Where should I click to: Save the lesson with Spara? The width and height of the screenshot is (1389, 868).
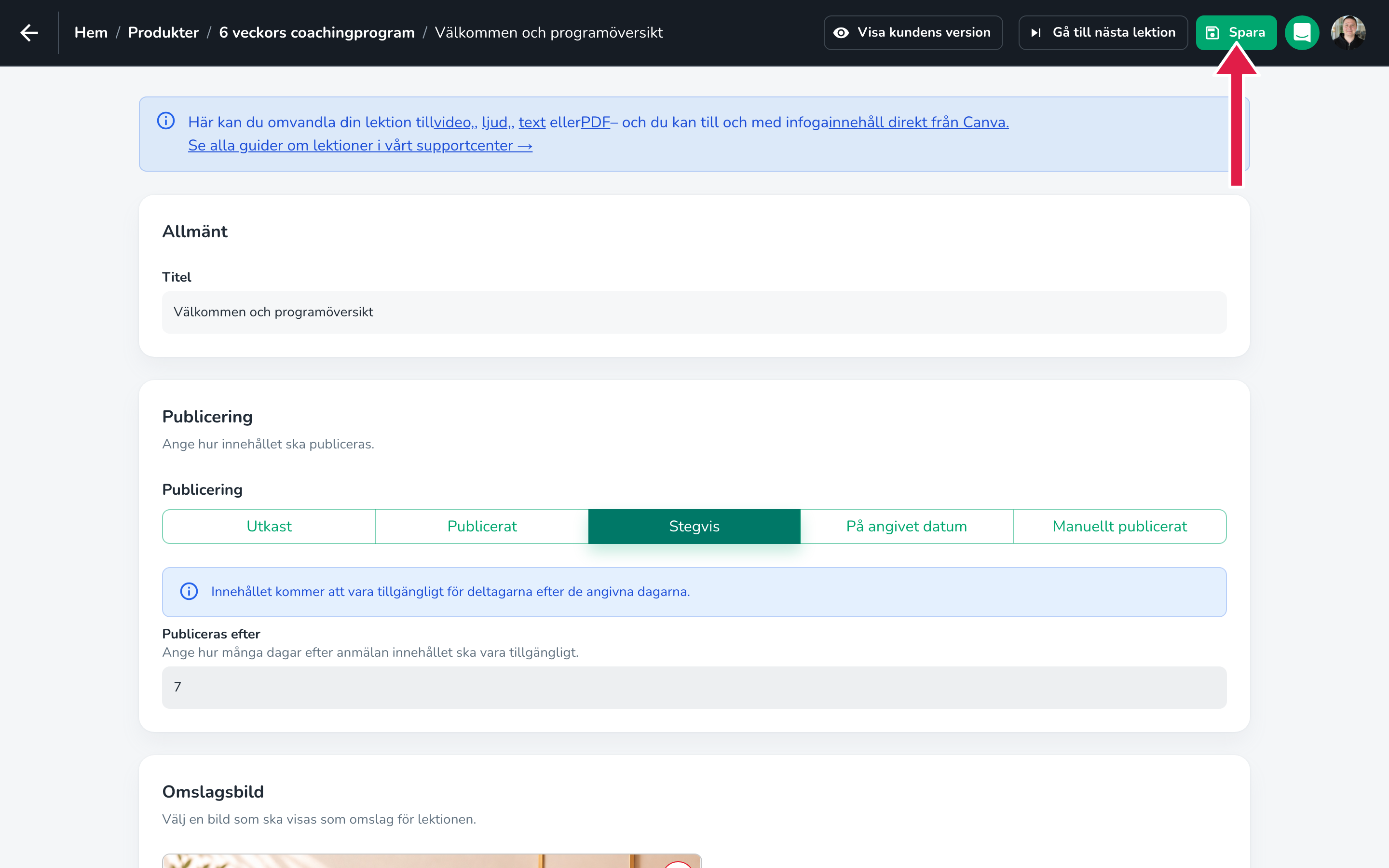(x=1236, y=33)
